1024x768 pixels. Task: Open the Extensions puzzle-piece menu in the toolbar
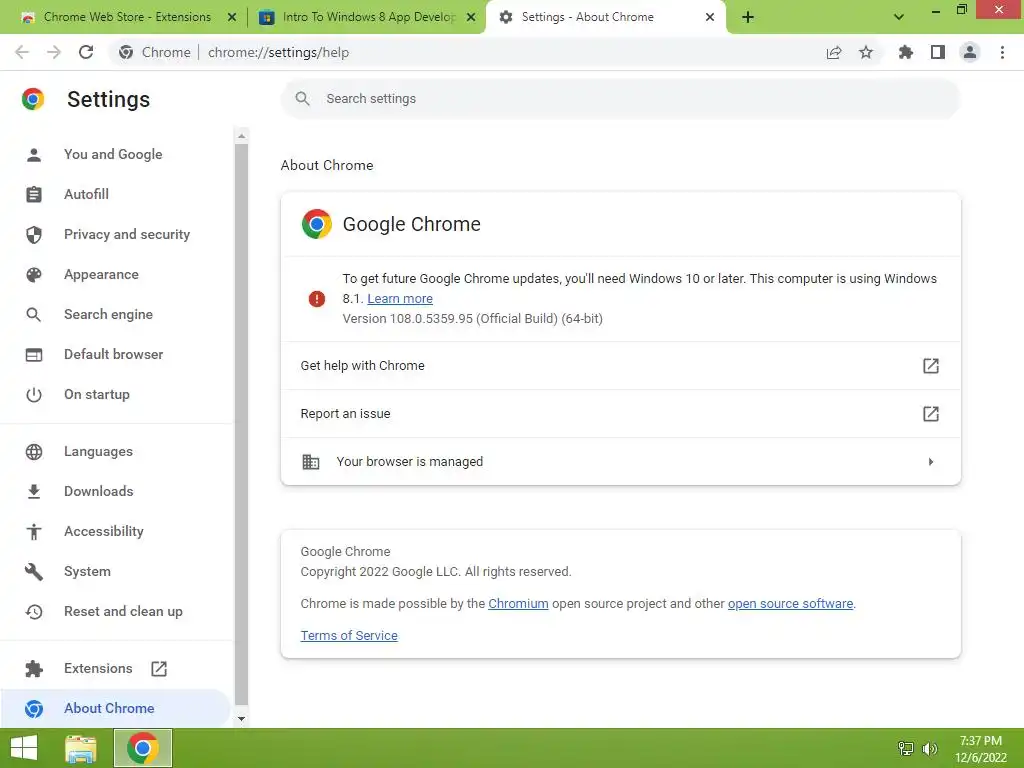click(x=906, y=52)
